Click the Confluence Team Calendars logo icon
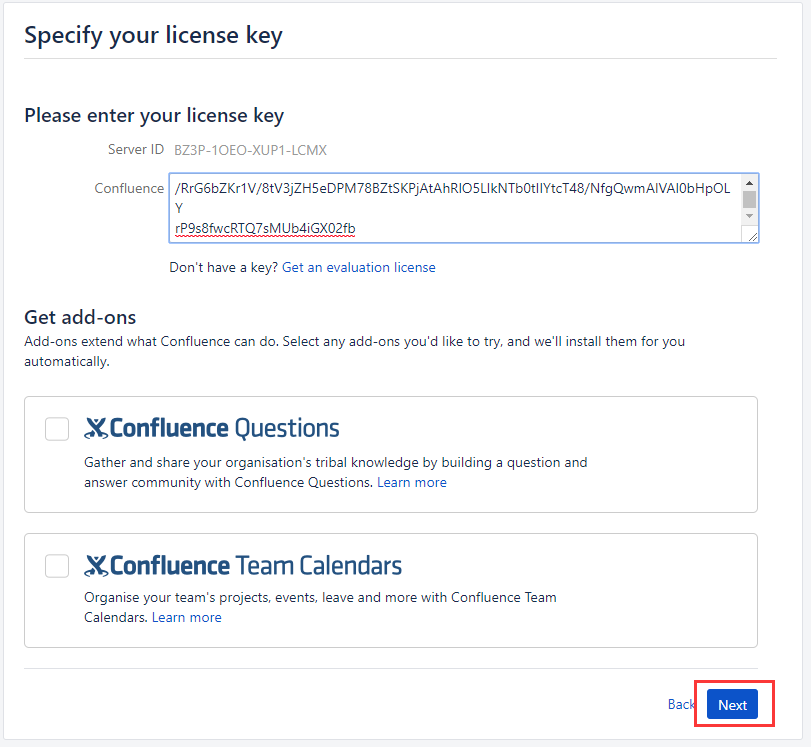The width and height of the screenshot is (811, 747). pos(96,565)
